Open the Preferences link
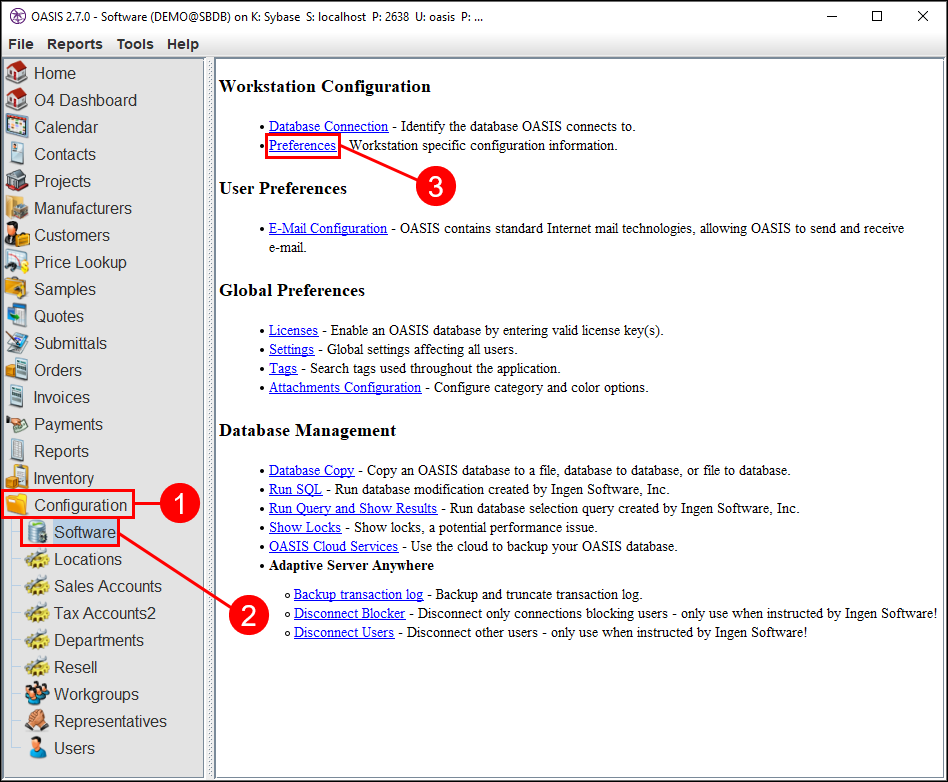Image resolution: width=948 pixels, height=782 pixels. 302,145
